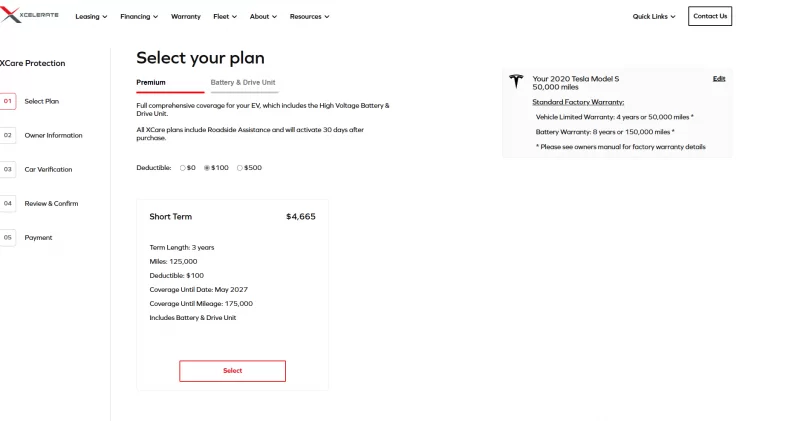Edit the 2020 Tesla Model S details
Image resolution: width=800 pixels, height=421 pixels.
719,78
